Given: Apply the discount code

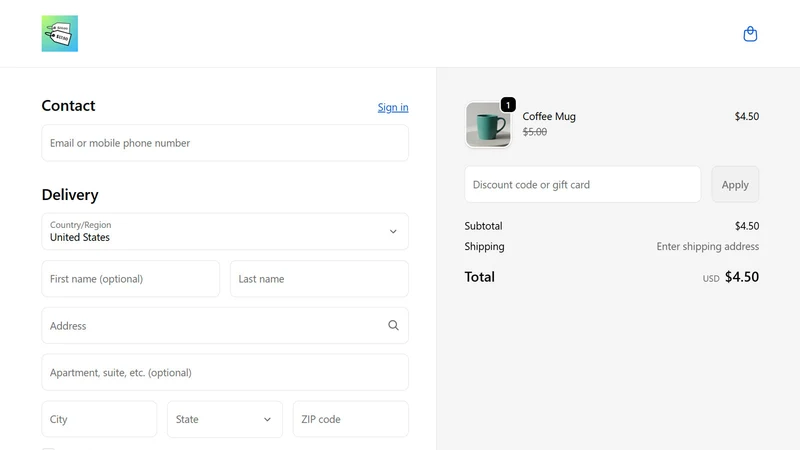Looking at the screenshot, I should pyautogui.click(x=735, y=184).
